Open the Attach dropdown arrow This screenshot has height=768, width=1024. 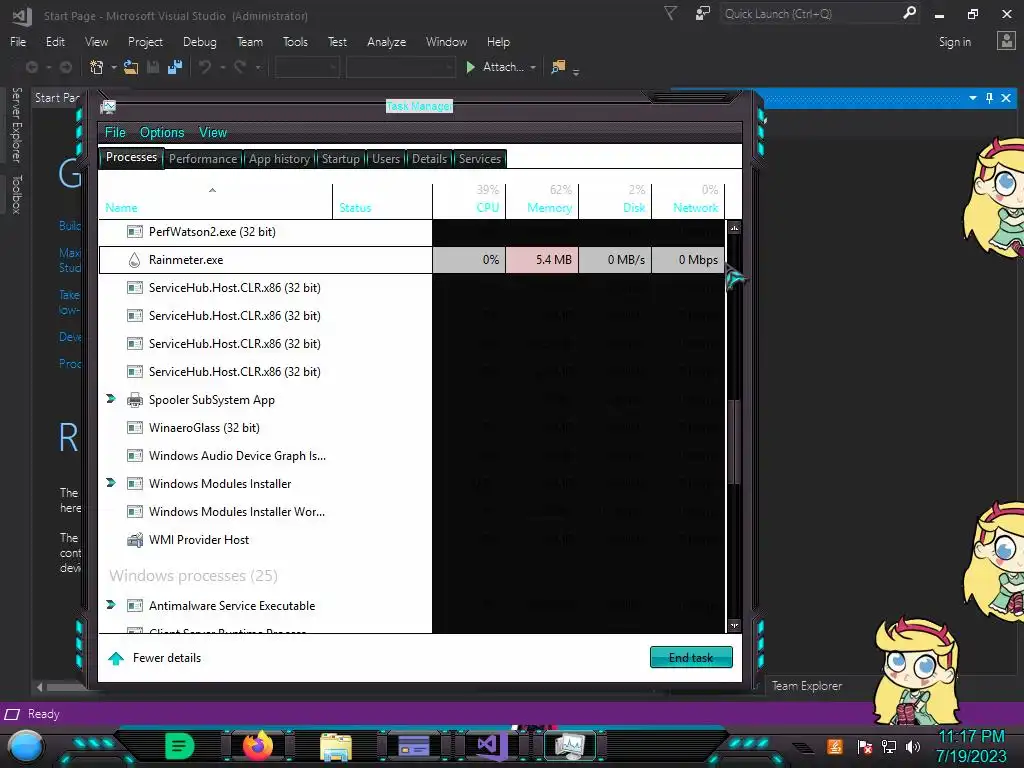click(533, 67)
